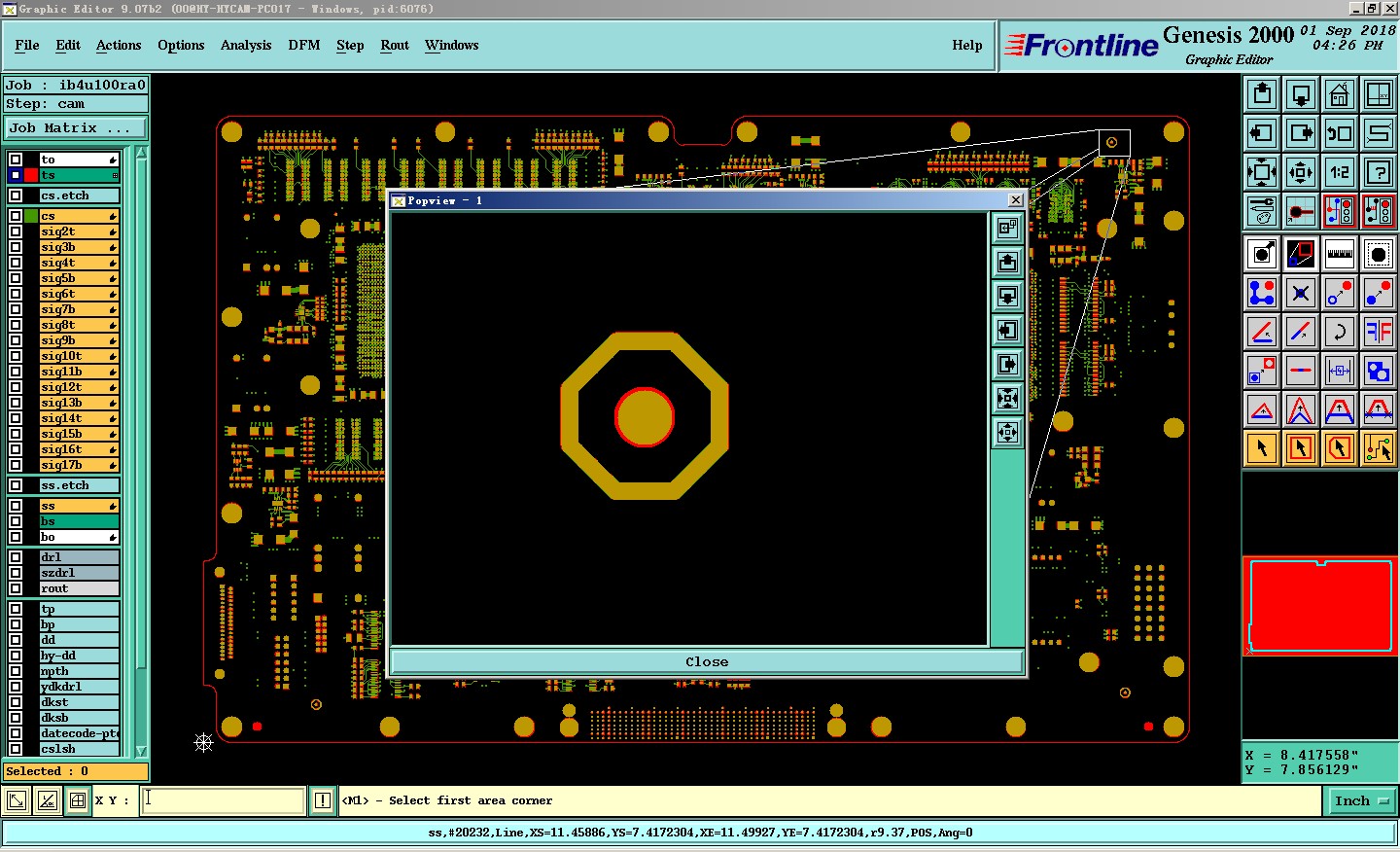The width and height of the screenshot is (1400, 852).
Task: Select the cs.etch layer row
Action: (79, 195)
